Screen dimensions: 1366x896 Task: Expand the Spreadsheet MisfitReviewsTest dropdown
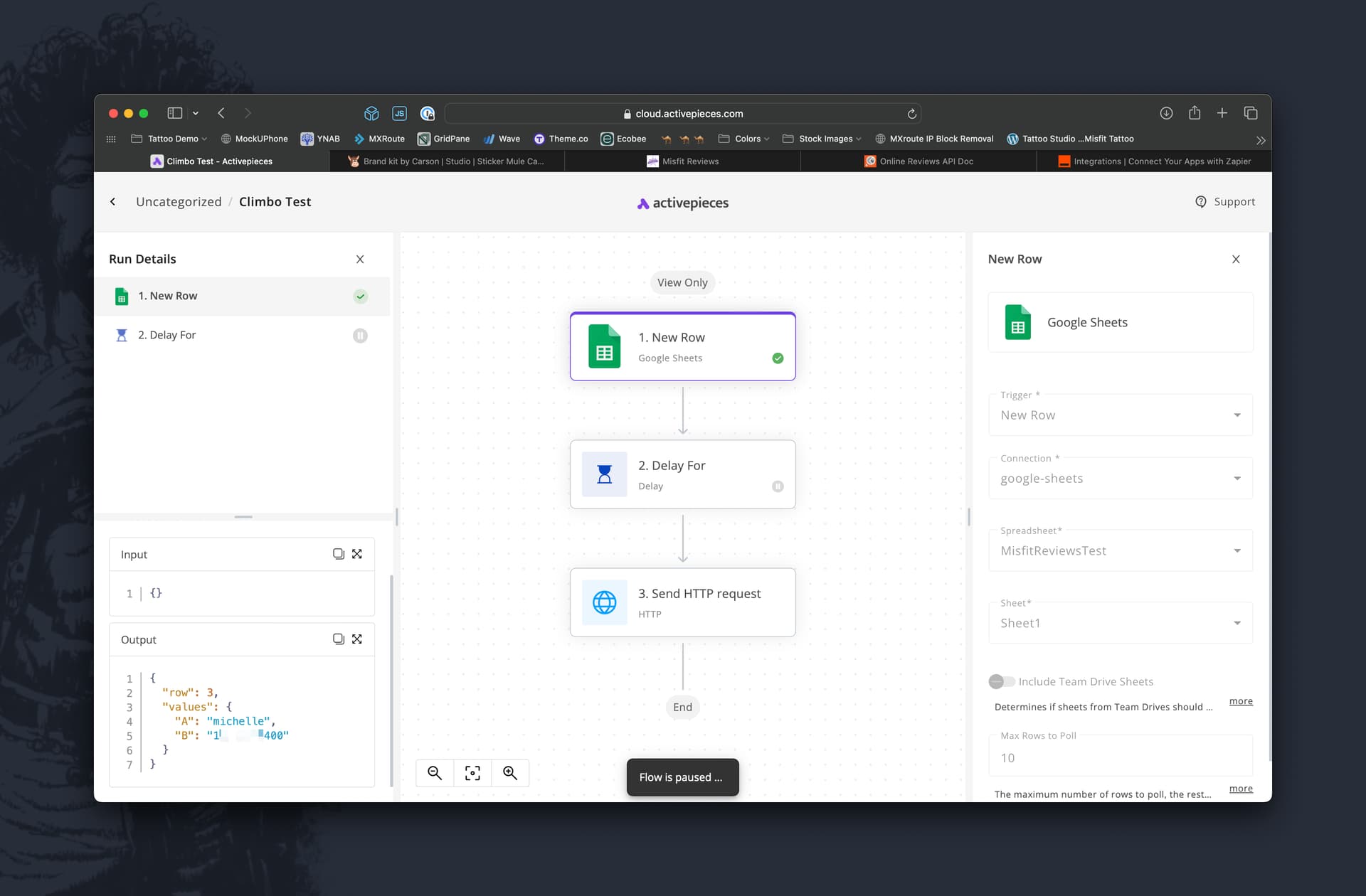[x=1120, y=550]
